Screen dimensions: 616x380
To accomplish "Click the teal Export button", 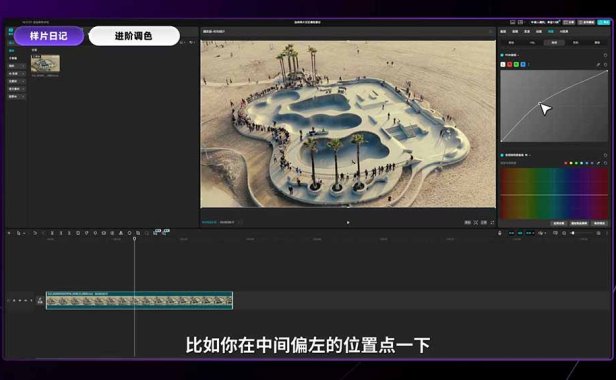I will pos(603,22).
